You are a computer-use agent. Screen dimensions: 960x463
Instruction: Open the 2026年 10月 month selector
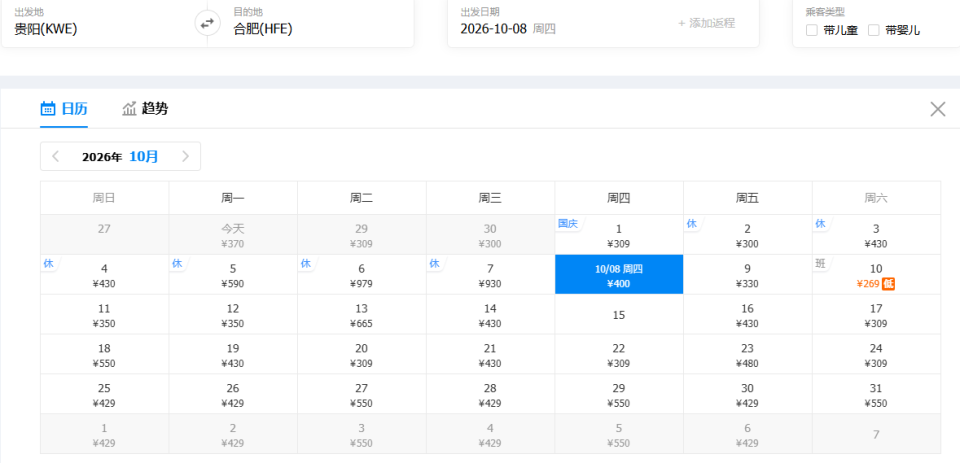(x=120, y=157)
